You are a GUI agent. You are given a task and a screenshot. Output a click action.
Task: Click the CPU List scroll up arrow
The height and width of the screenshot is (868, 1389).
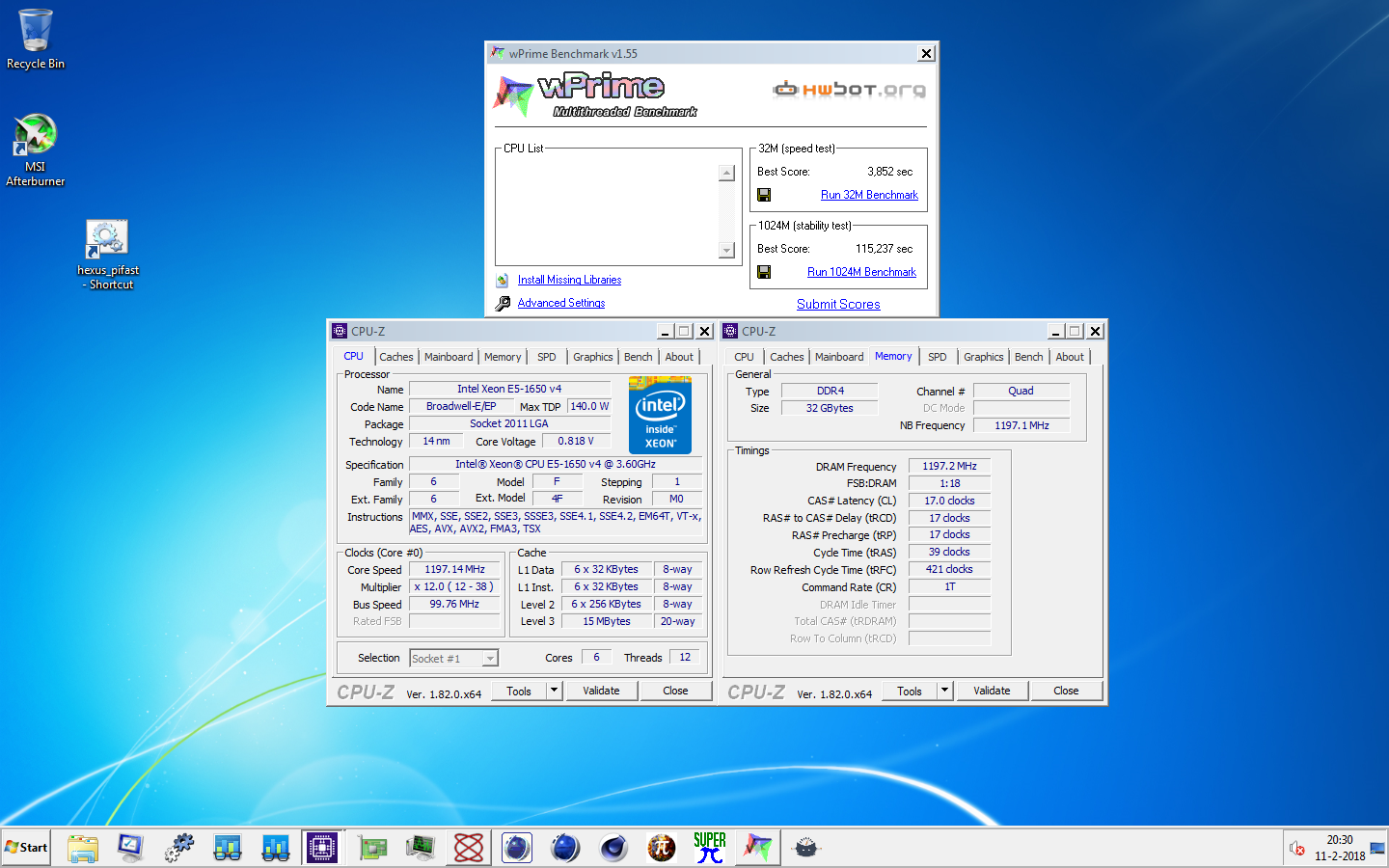click(727, 173)
